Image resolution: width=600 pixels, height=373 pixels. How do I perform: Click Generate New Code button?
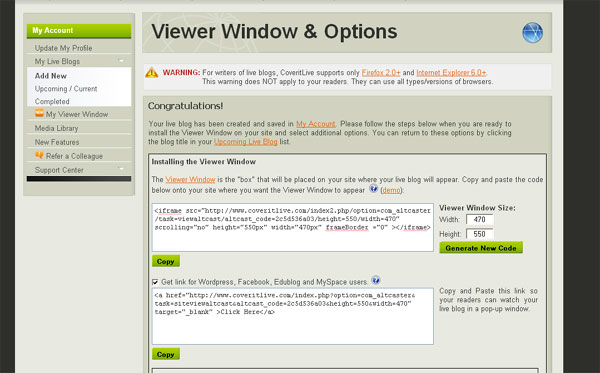481,248
